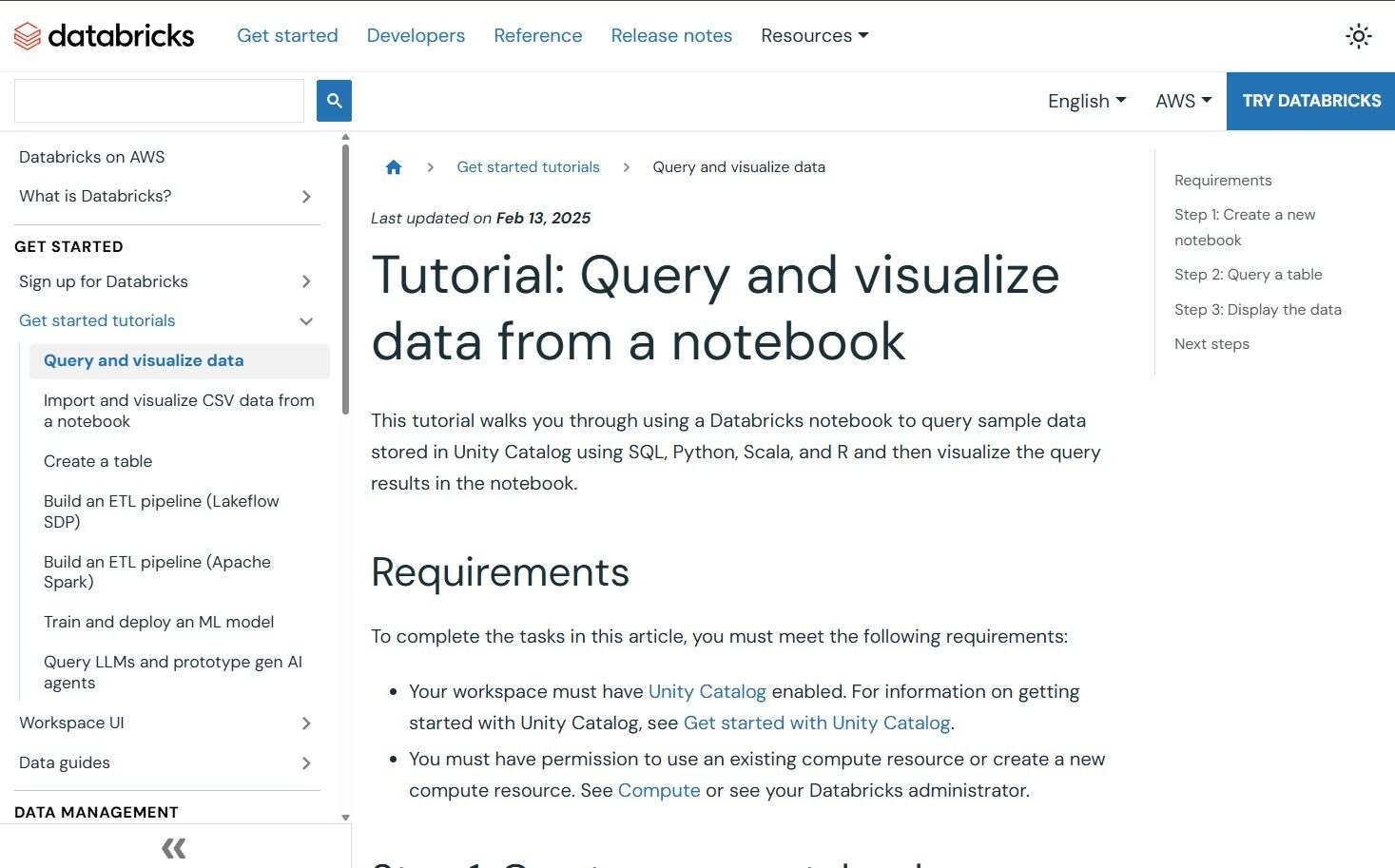Follow the Get started with Unity Catalog link
1395x868 pixels.
817,723
